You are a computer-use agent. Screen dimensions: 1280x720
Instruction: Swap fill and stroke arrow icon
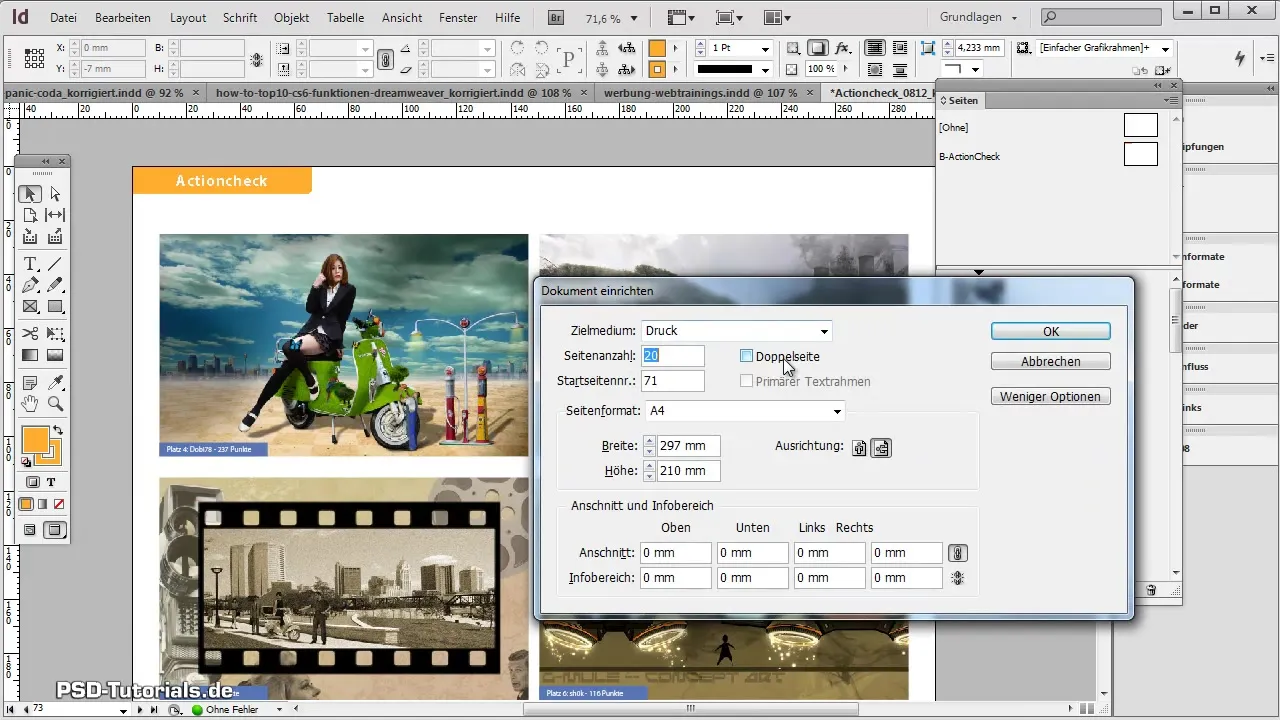(57, 431)
